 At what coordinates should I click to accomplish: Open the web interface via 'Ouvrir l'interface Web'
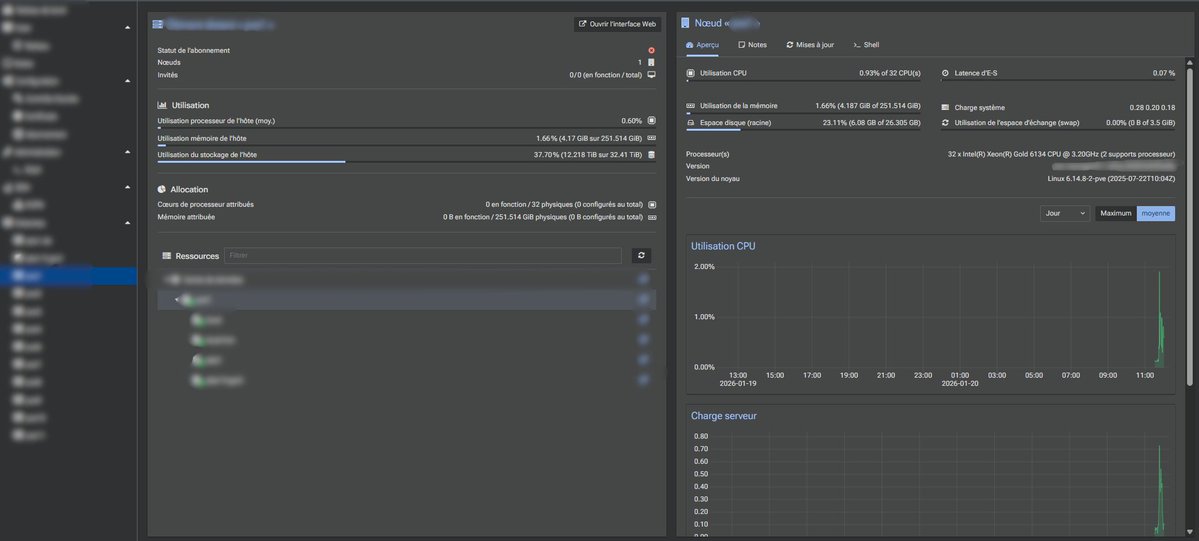click(x=617, y=24)
